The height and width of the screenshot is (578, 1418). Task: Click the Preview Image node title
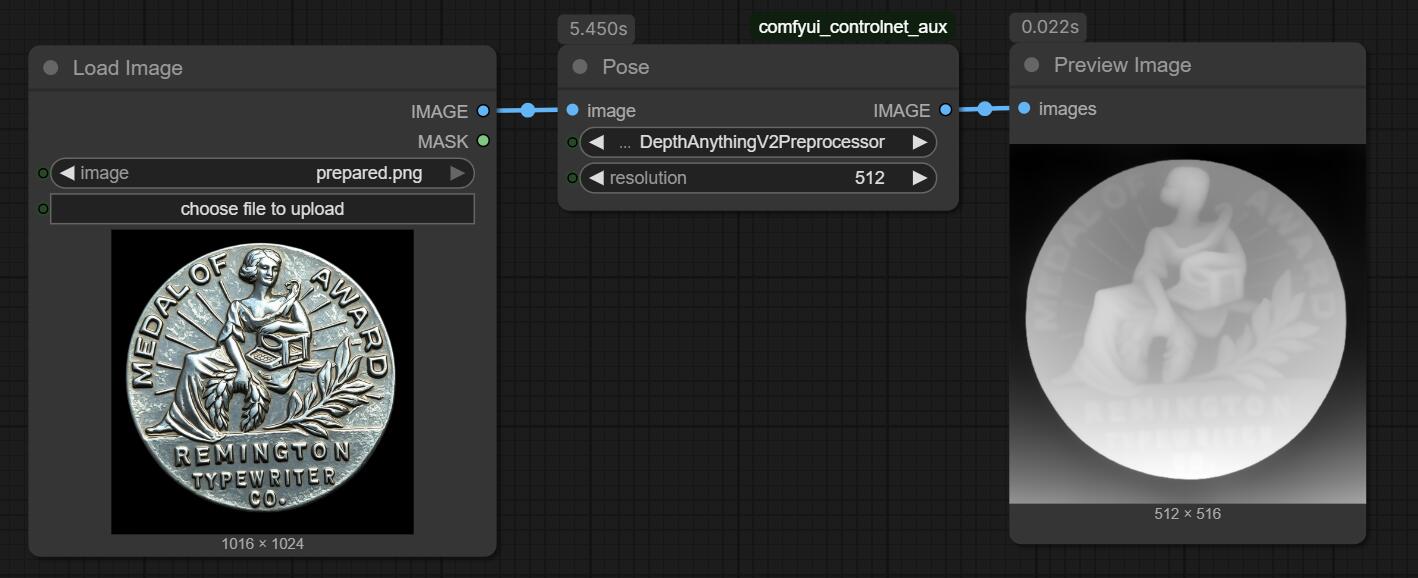click(1122, 65)
